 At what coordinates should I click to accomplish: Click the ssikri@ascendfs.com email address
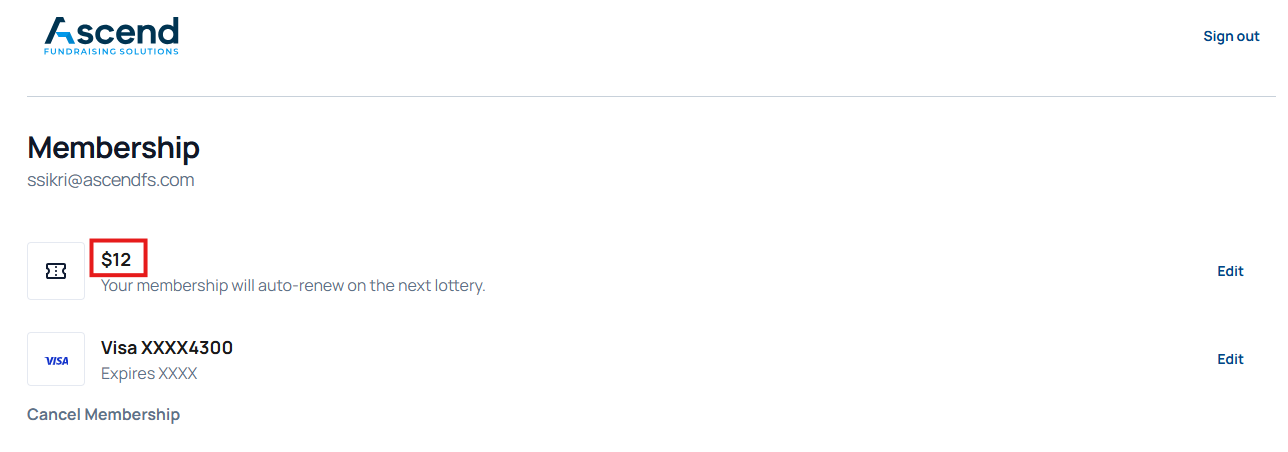pos(110,180)
